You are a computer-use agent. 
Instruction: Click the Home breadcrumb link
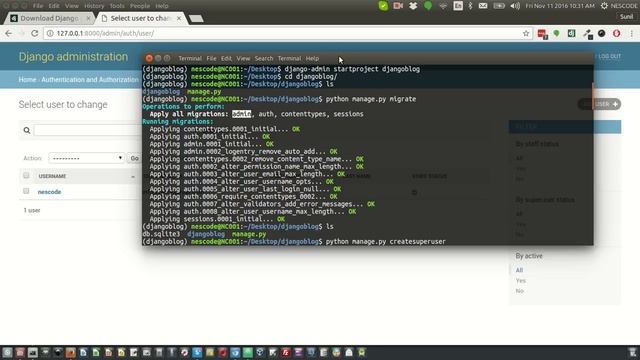(27, 80)
